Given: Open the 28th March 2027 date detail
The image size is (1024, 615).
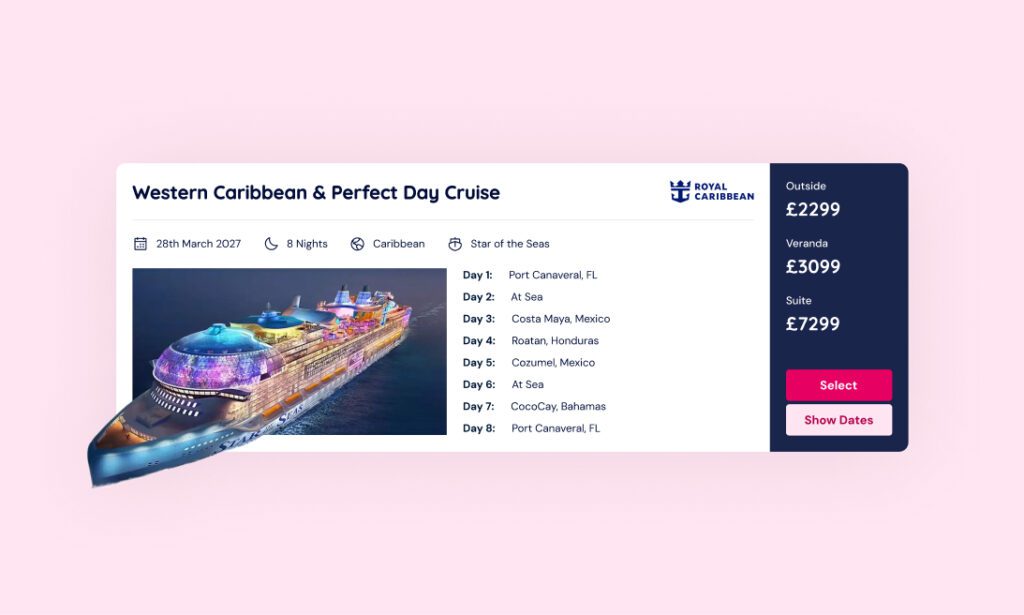Looking at the screenshot, I should [x=197, y=243].
